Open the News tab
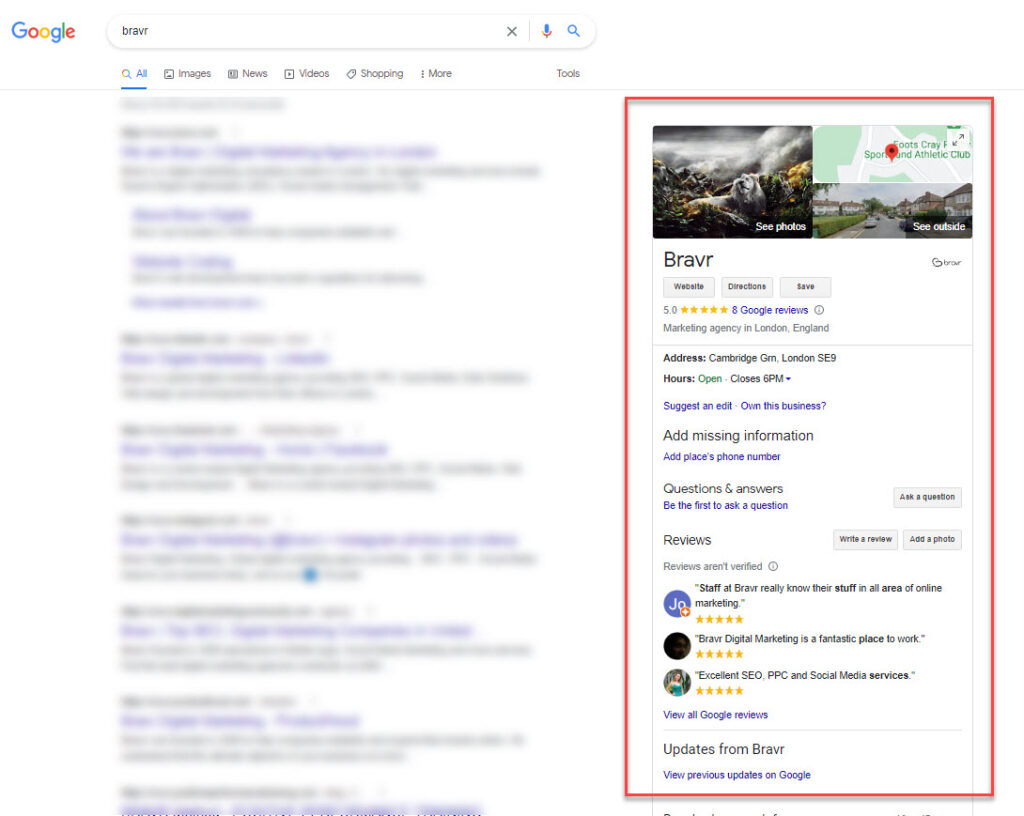This screenshot has width=1024, height=816. pos(248,74)
